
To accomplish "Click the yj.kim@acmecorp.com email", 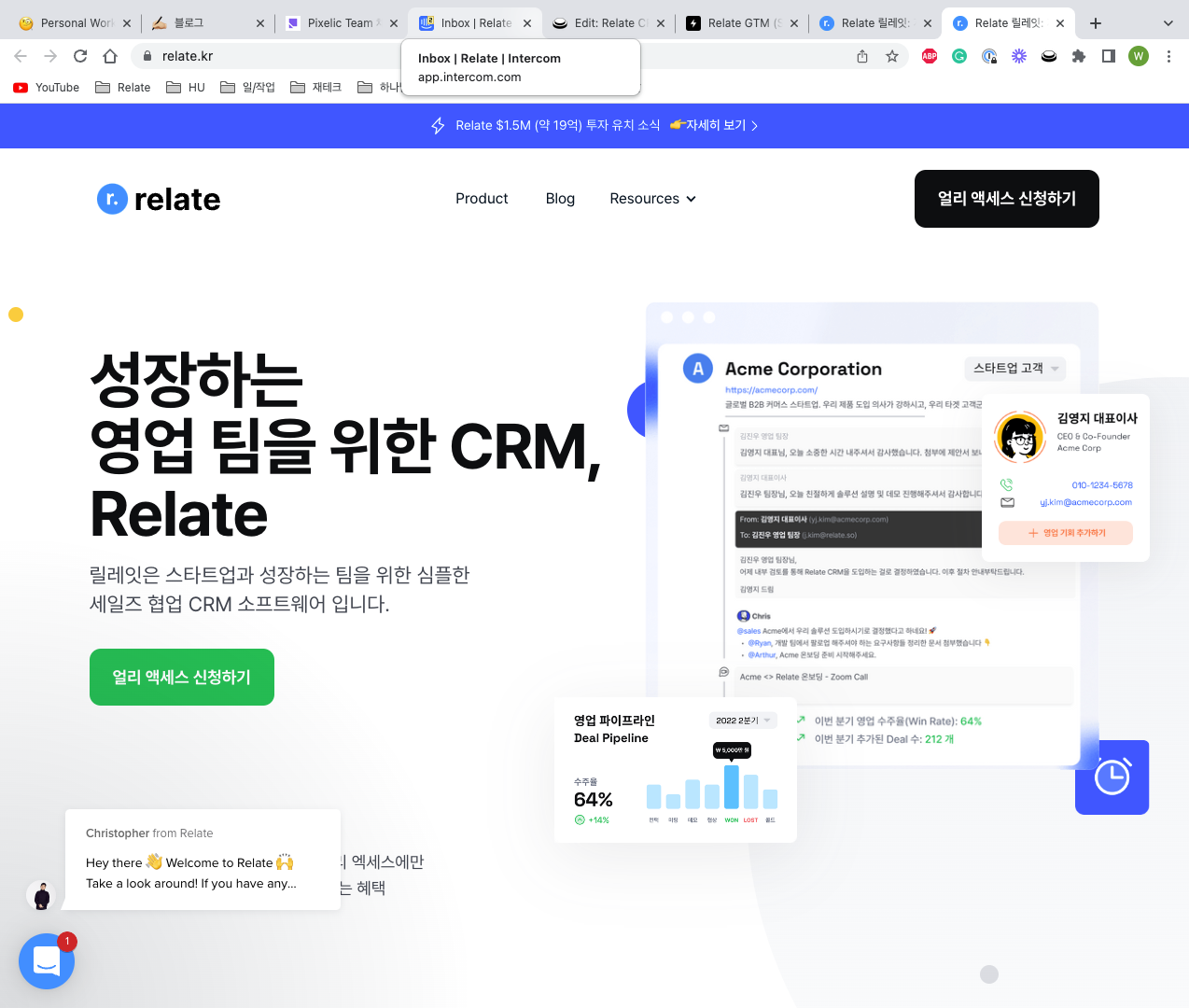I will tap(1086, 502).
